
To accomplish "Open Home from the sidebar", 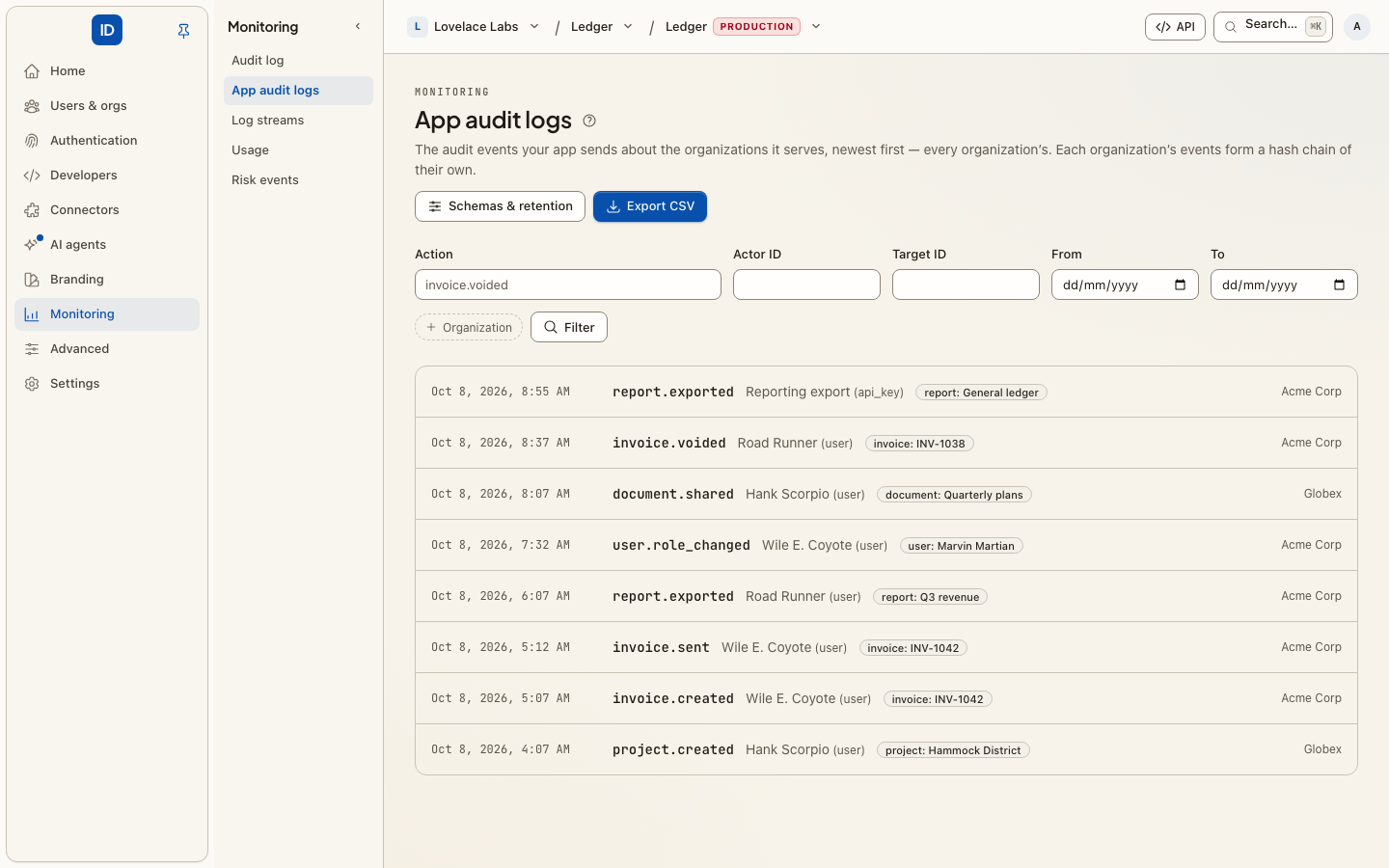I will tap(107, 71).
